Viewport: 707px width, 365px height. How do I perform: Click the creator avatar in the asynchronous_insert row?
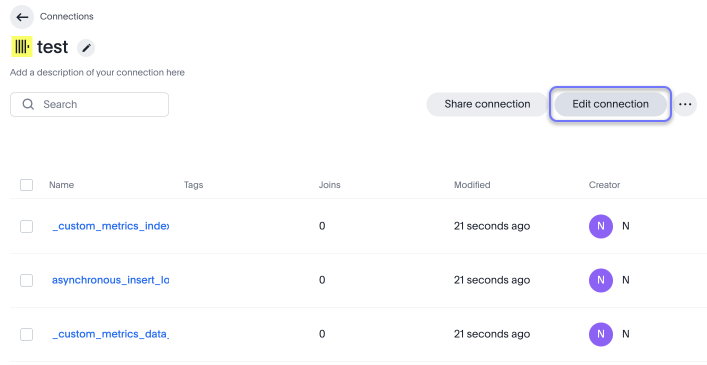click(601, 280)
